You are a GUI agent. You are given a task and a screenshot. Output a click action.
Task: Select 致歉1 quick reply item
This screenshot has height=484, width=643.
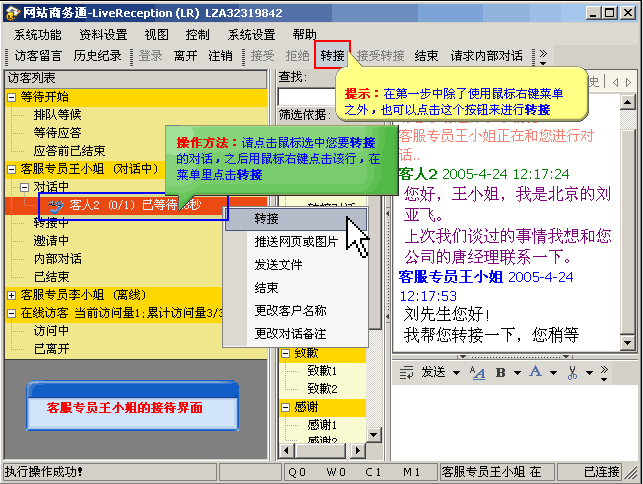(x=322, y=371)
